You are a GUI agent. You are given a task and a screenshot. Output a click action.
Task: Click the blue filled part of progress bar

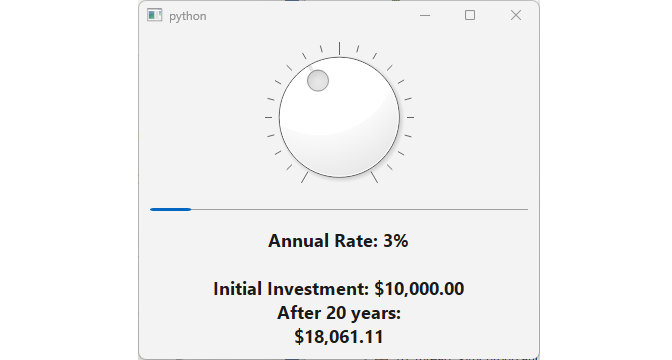point(171,209)
